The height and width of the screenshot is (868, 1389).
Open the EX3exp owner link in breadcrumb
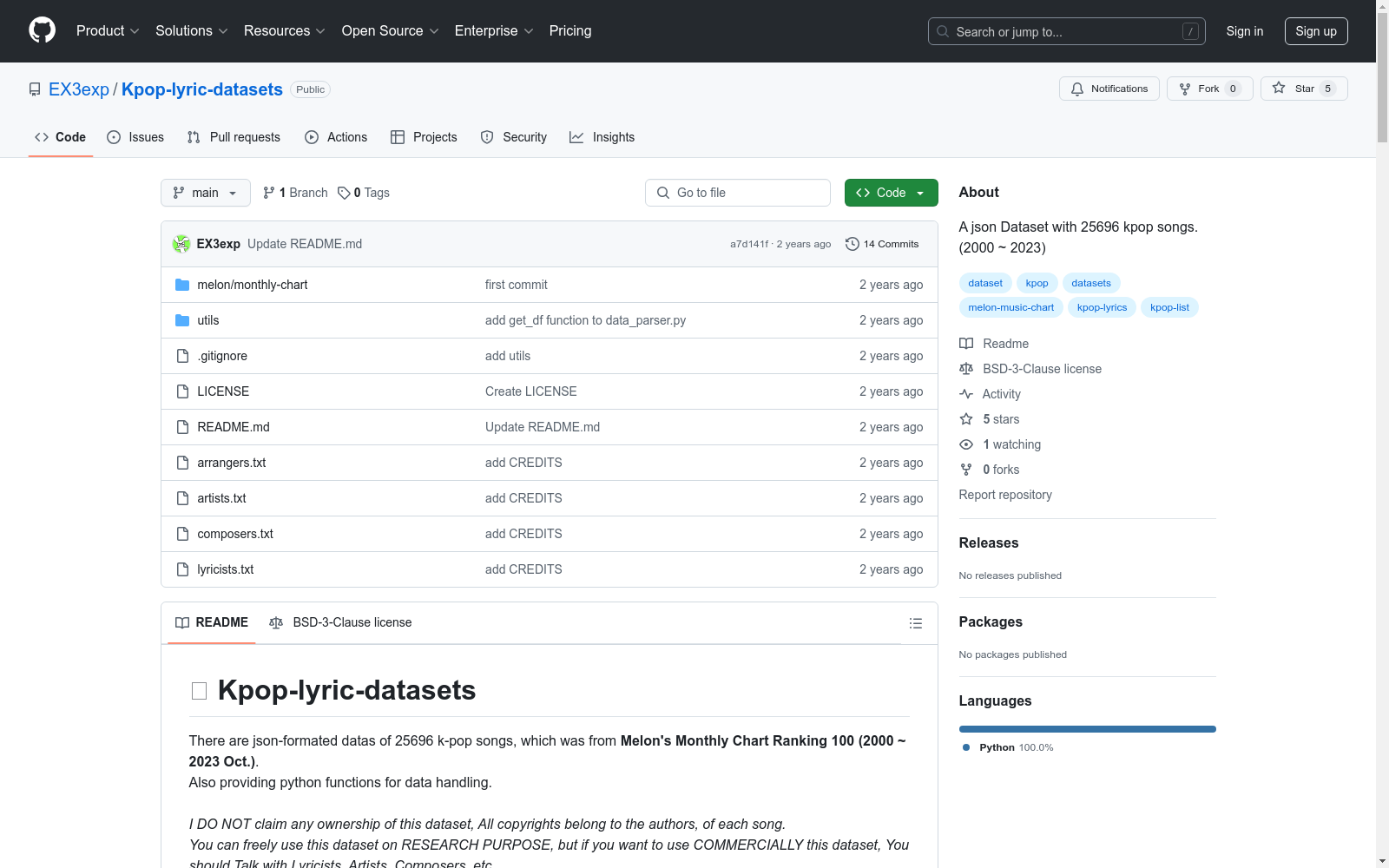pyautogui.click(x=79, y=89)
